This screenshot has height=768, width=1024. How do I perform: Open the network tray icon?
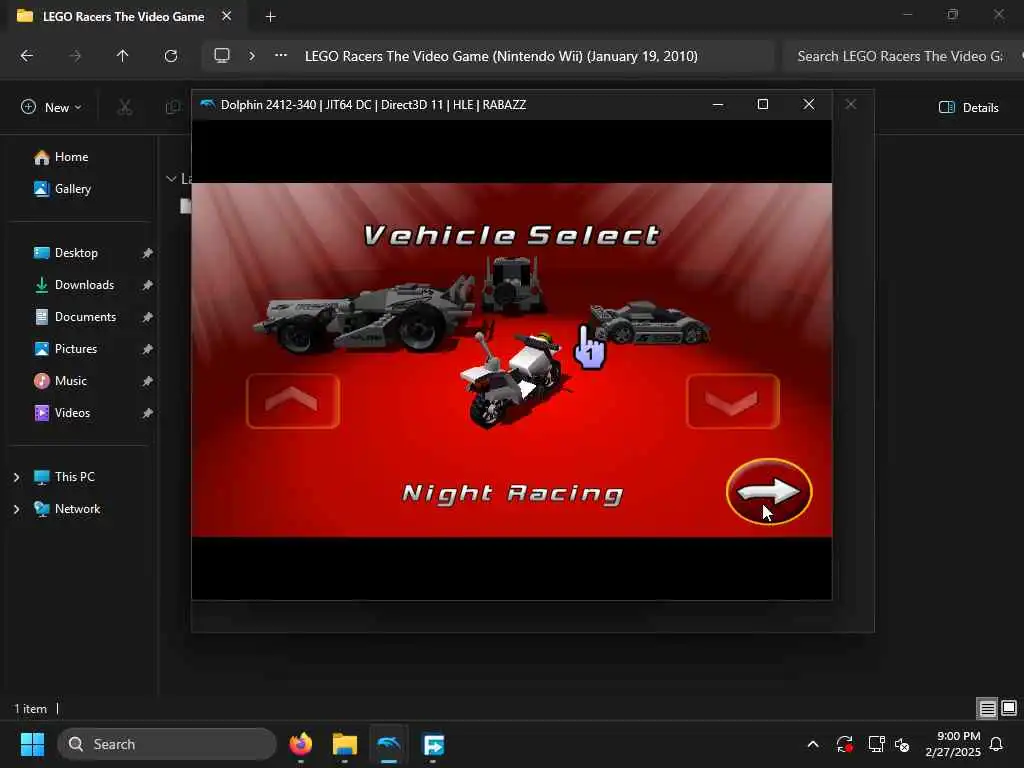click(x=876, y=744)
